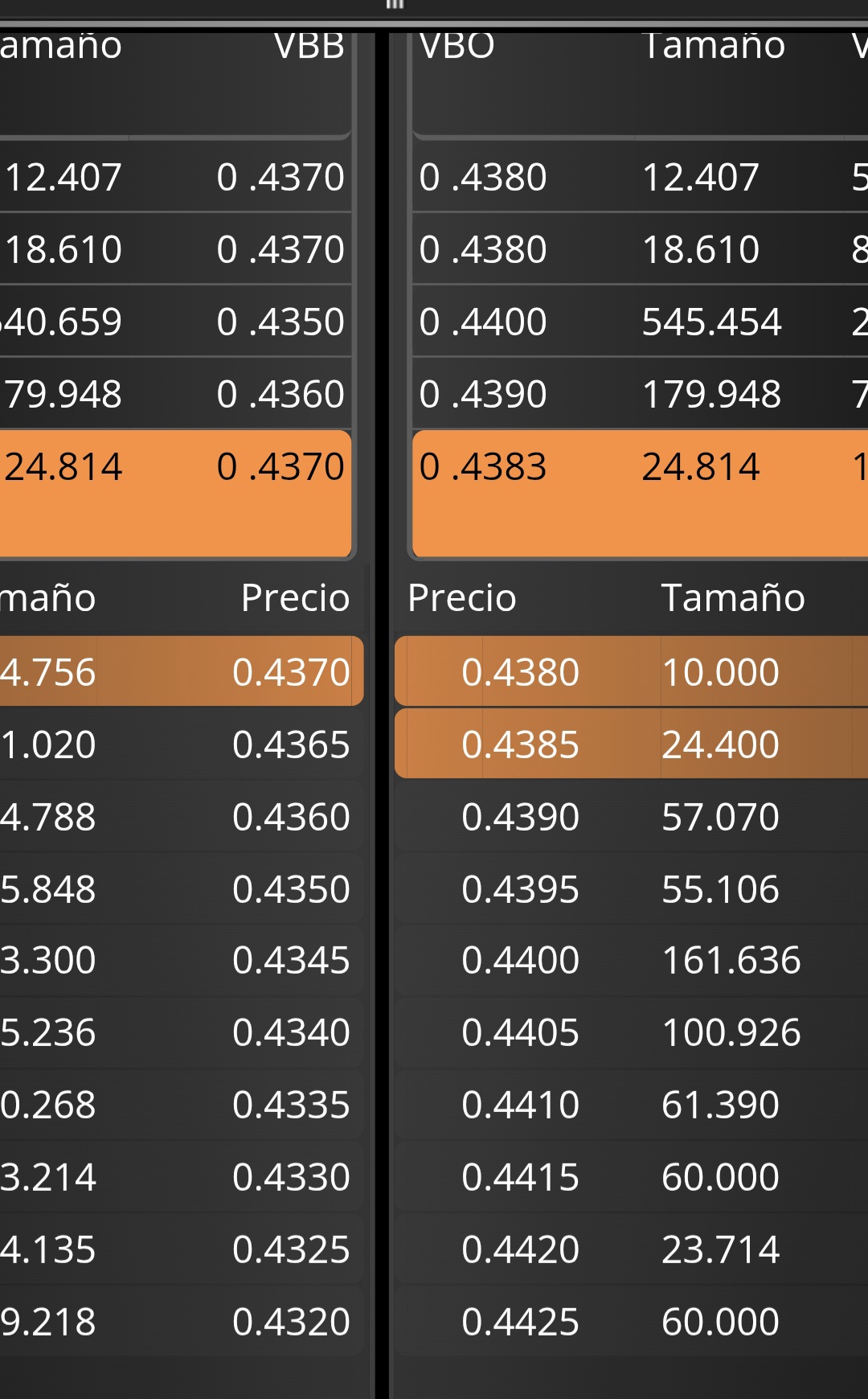Click the ask size 161.636 entry
868x1399 pixels.
[x=731, y=960]
